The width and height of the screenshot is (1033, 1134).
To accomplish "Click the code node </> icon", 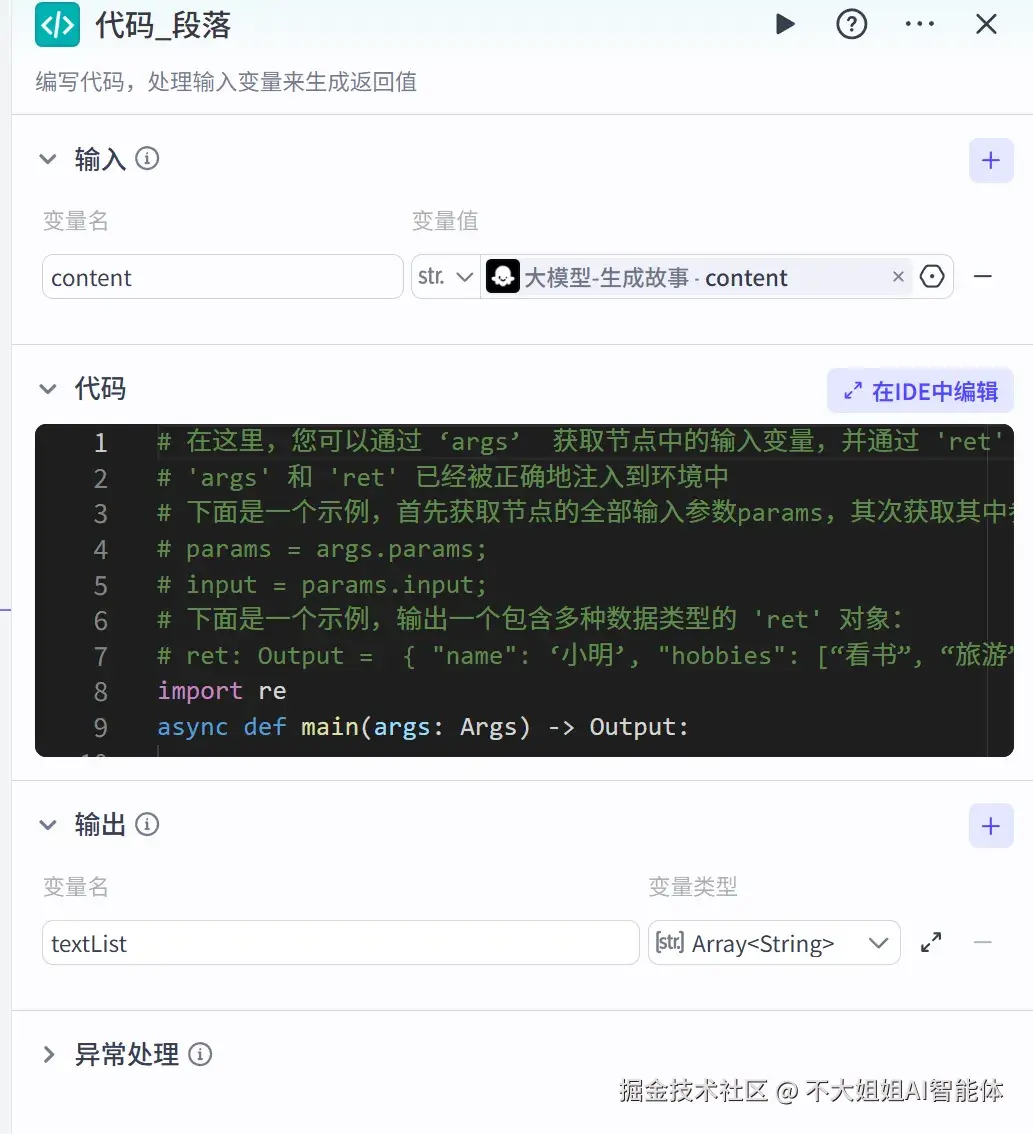I will tap(55, 25).
